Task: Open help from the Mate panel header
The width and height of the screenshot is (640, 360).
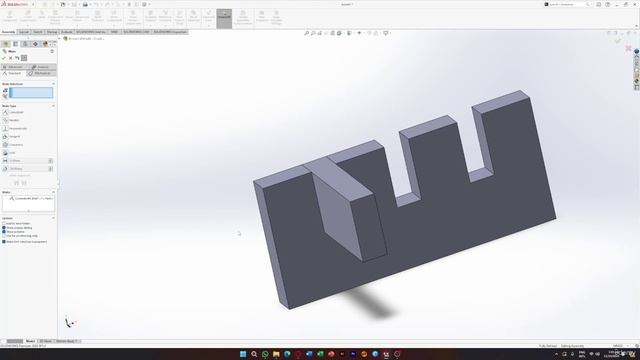Action: (52, 51)
